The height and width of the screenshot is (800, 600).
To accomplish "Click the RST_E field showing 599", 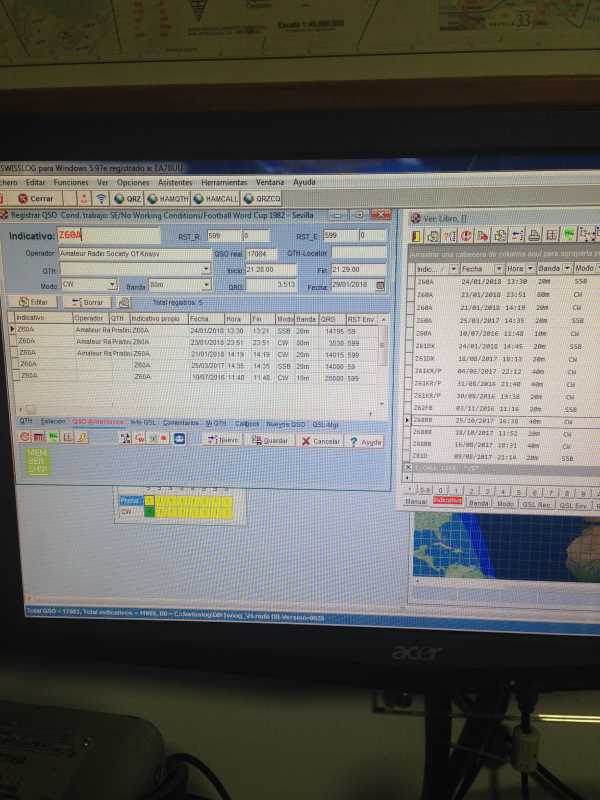I will point(340,236).
